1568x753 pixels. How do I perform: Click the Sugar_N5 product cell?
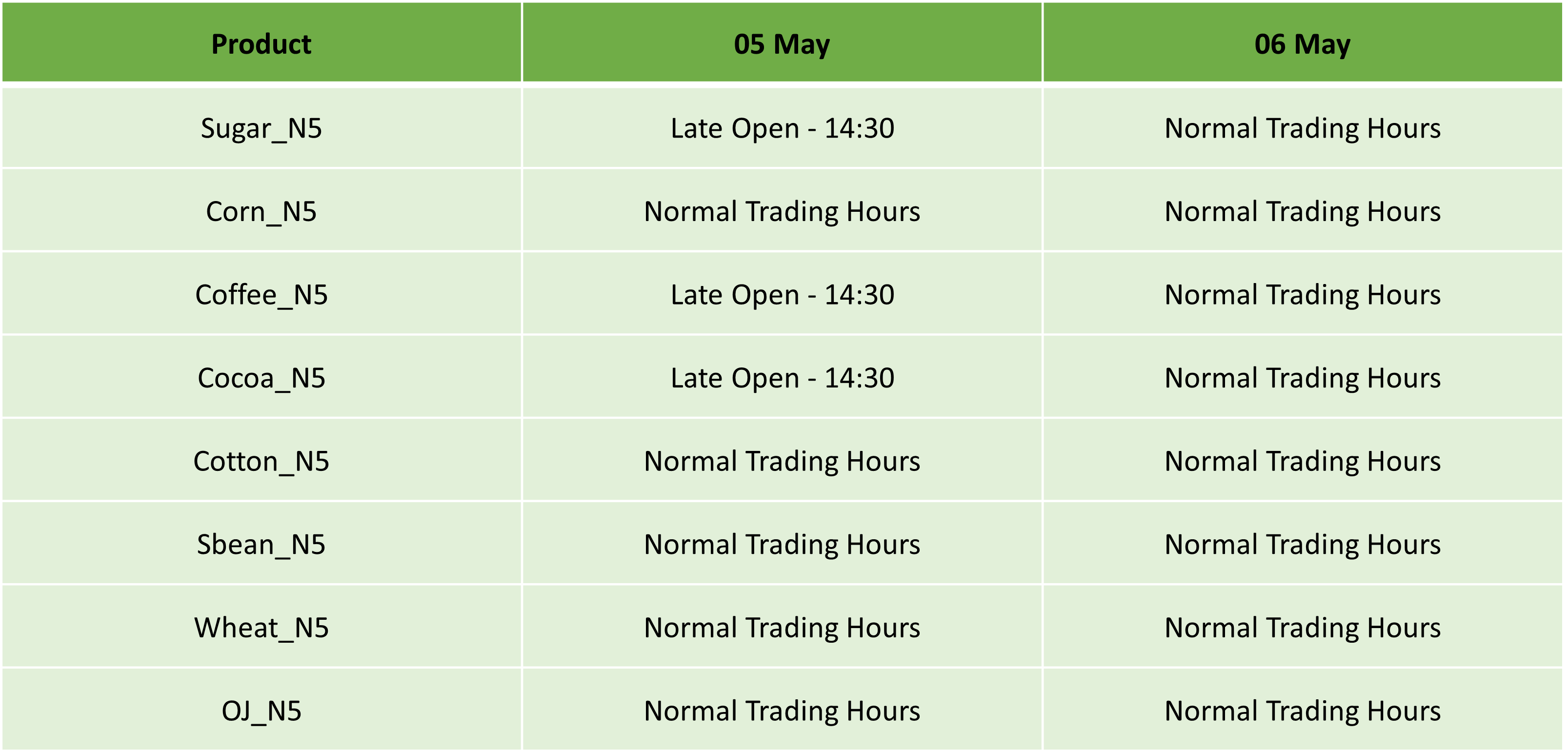261,128
